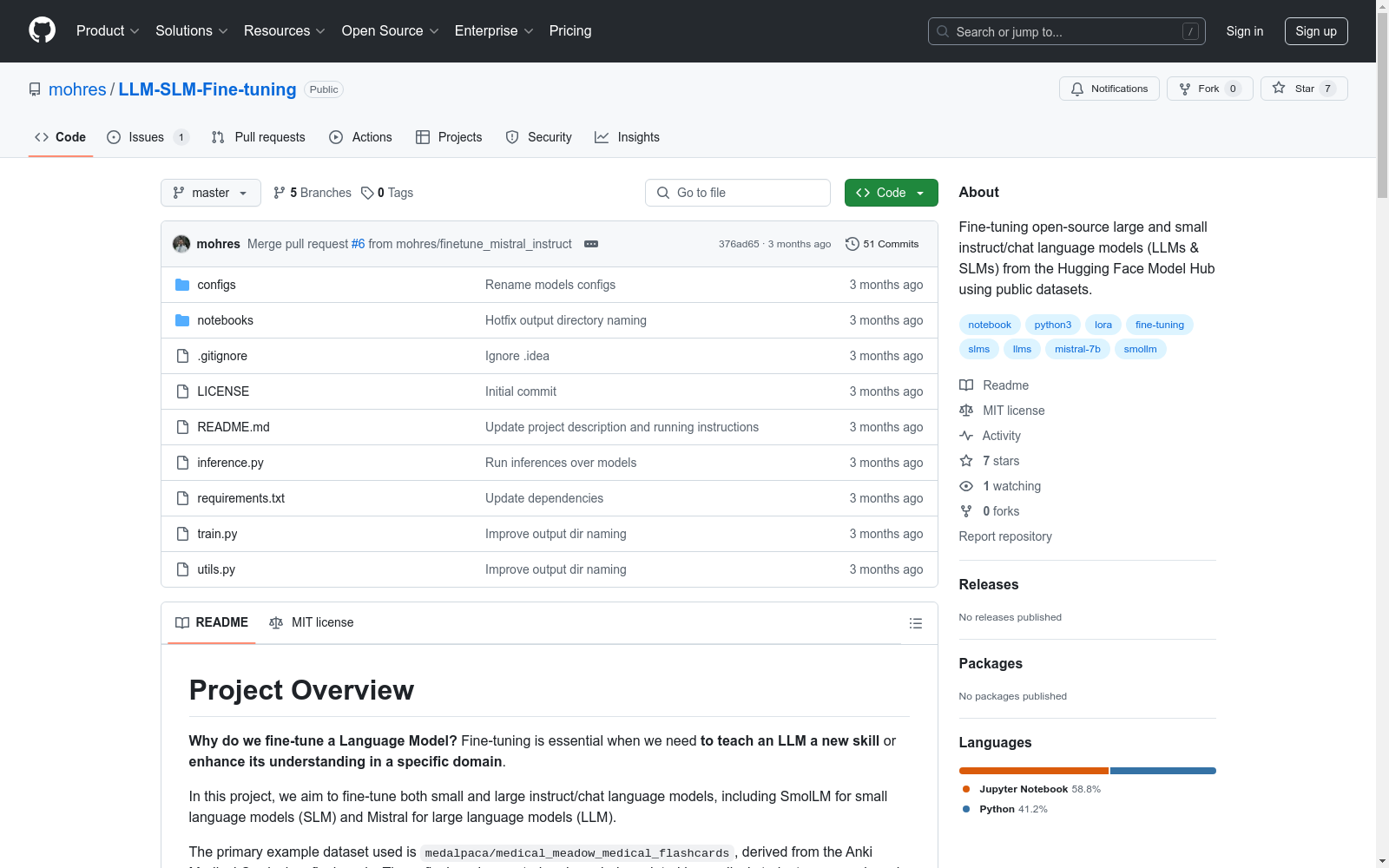Fork the repository

pyautogui.click(x=1209, y=89)
